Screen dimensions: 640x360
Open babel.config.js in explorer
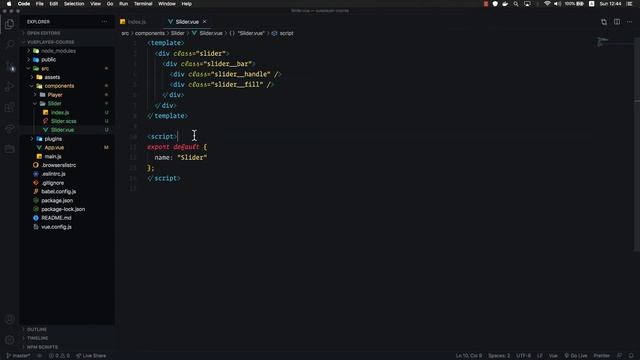tap(58, 191)
